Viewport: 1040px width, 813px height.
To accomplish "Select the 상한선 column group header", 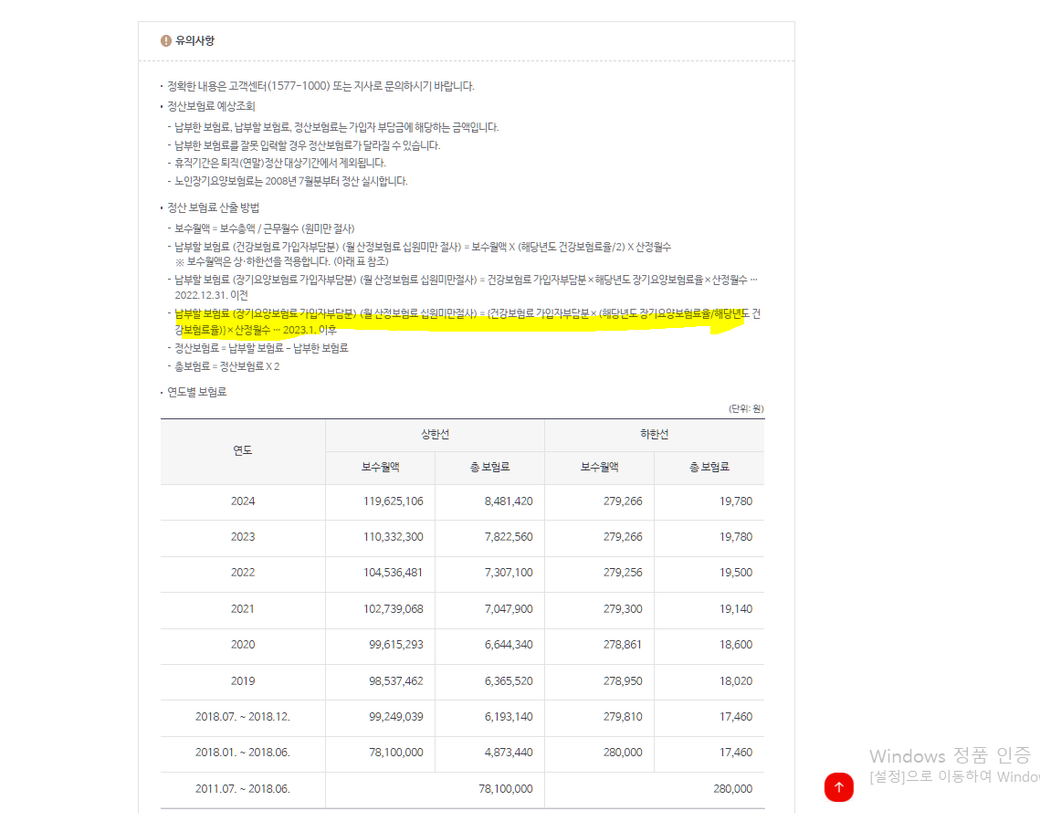I will [x=435, y=434].
